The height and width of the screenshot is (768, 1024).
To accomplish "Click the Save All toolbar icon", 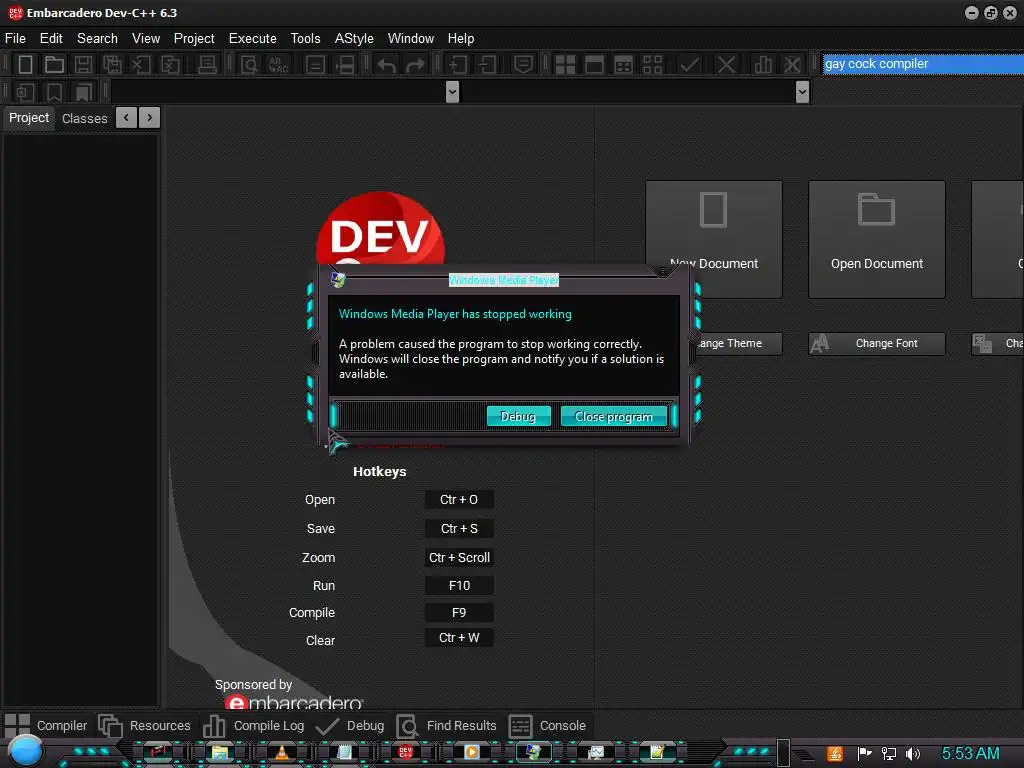I will 112,64.
